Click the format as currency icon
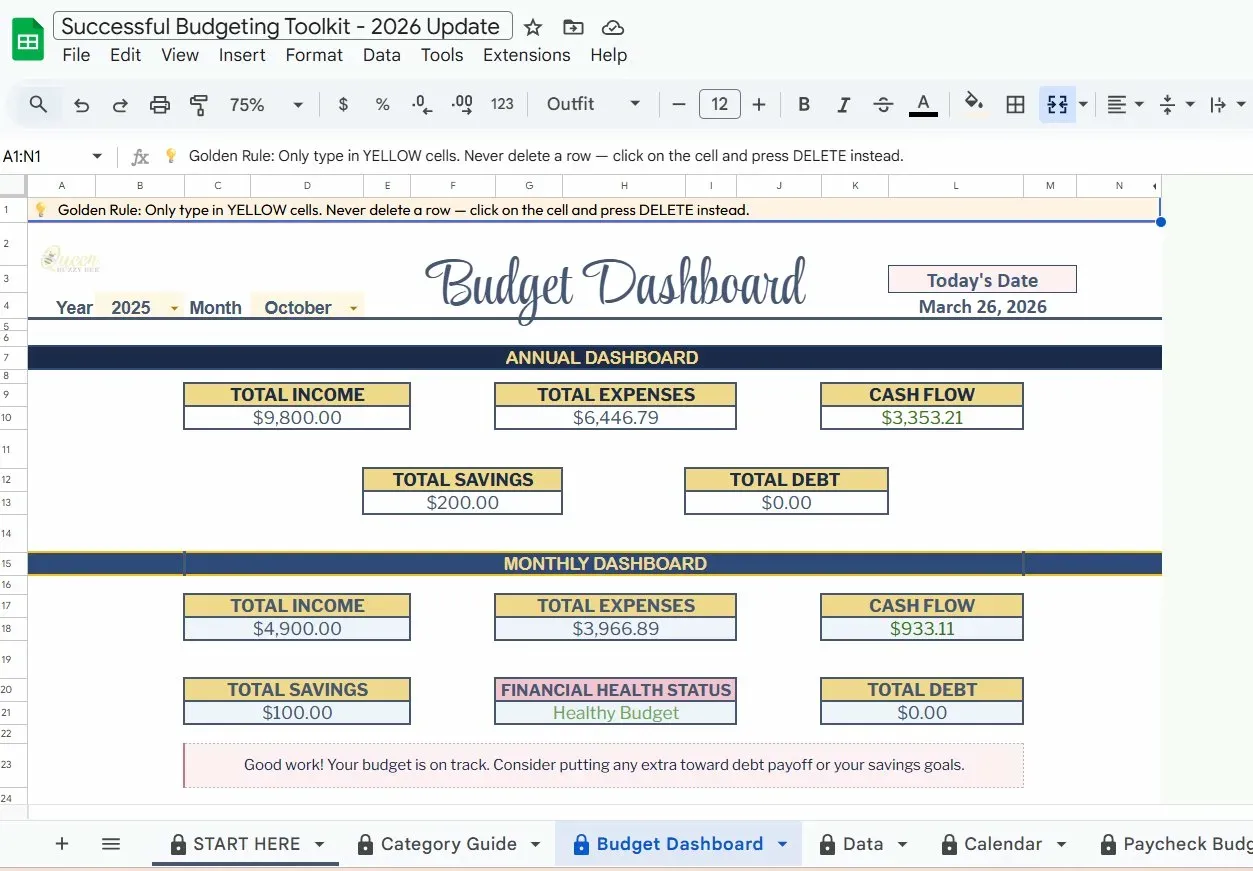The width and height of the screenshot is (1253, 871). (x=343, y=104)
